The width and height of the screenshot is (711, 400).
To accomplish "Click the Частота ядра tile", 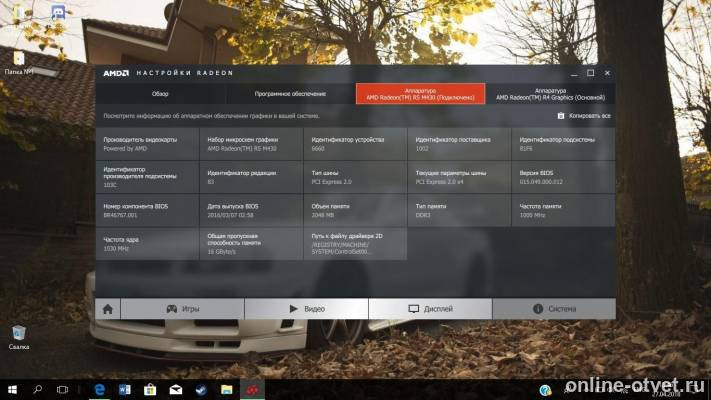I will pos(147,244).
